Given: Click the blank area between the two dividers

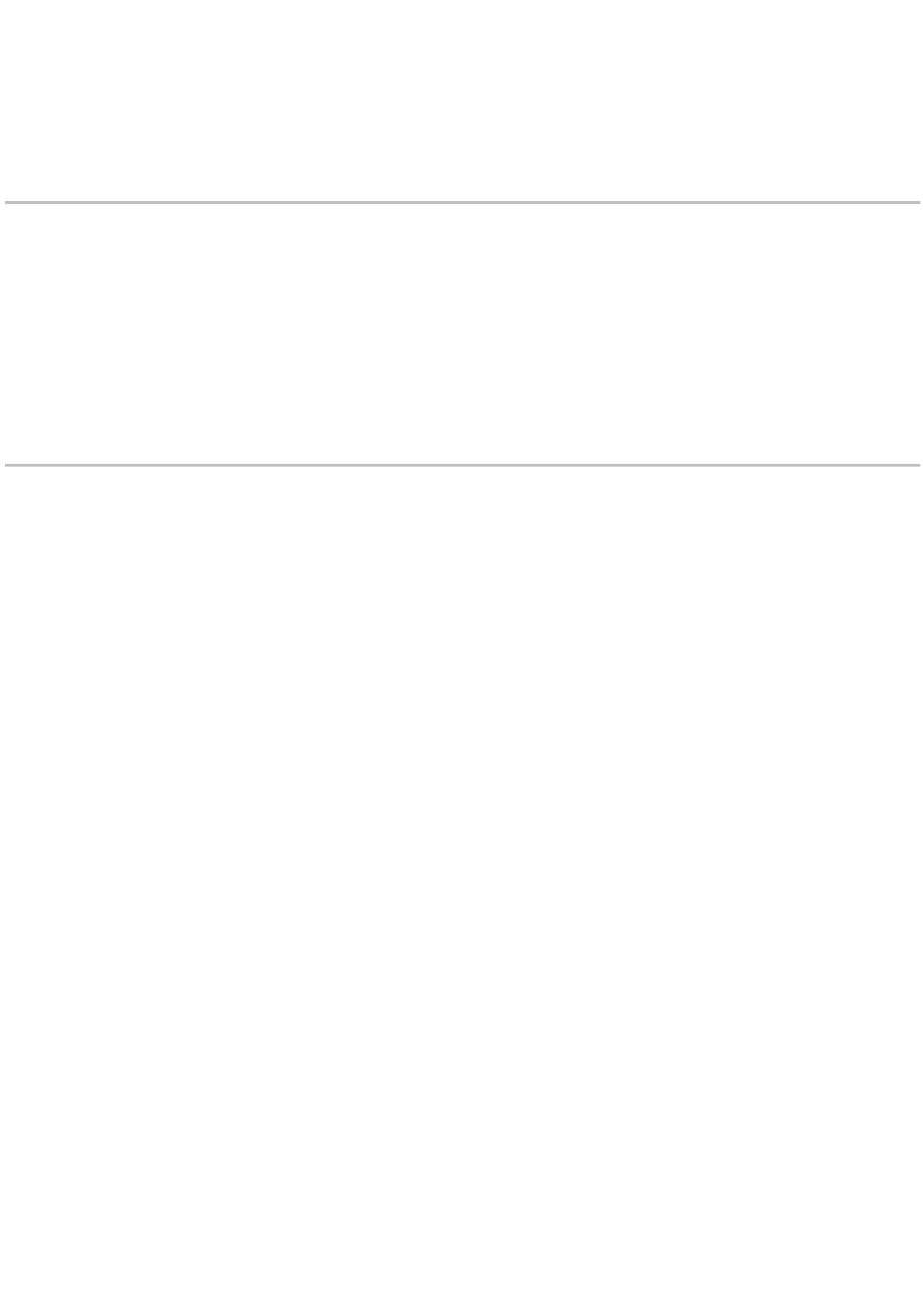Looking at the screenshot, I should 461,333.
